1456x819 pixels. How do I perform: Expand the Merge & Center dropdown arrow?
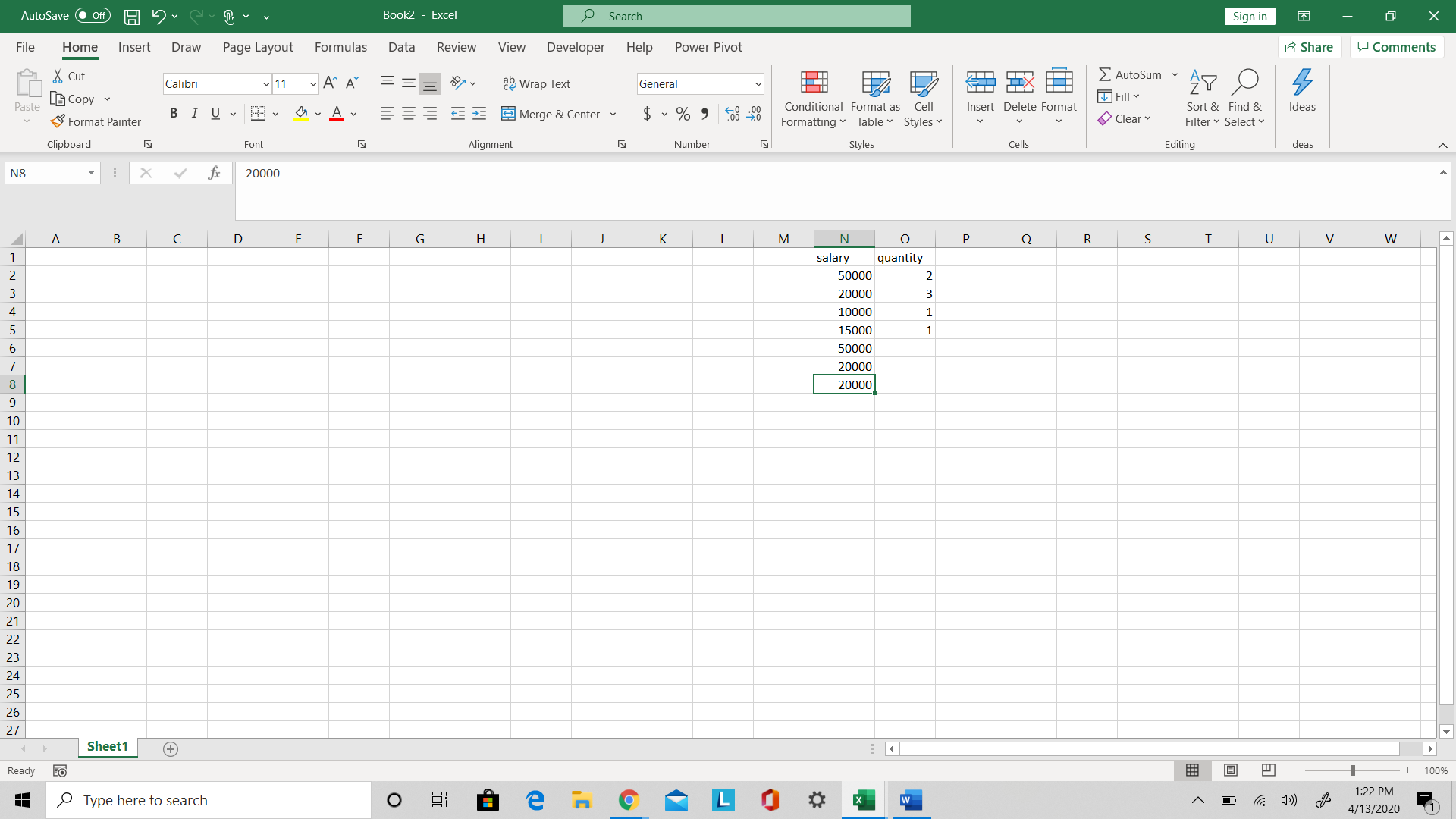click(x=613, y=115)
